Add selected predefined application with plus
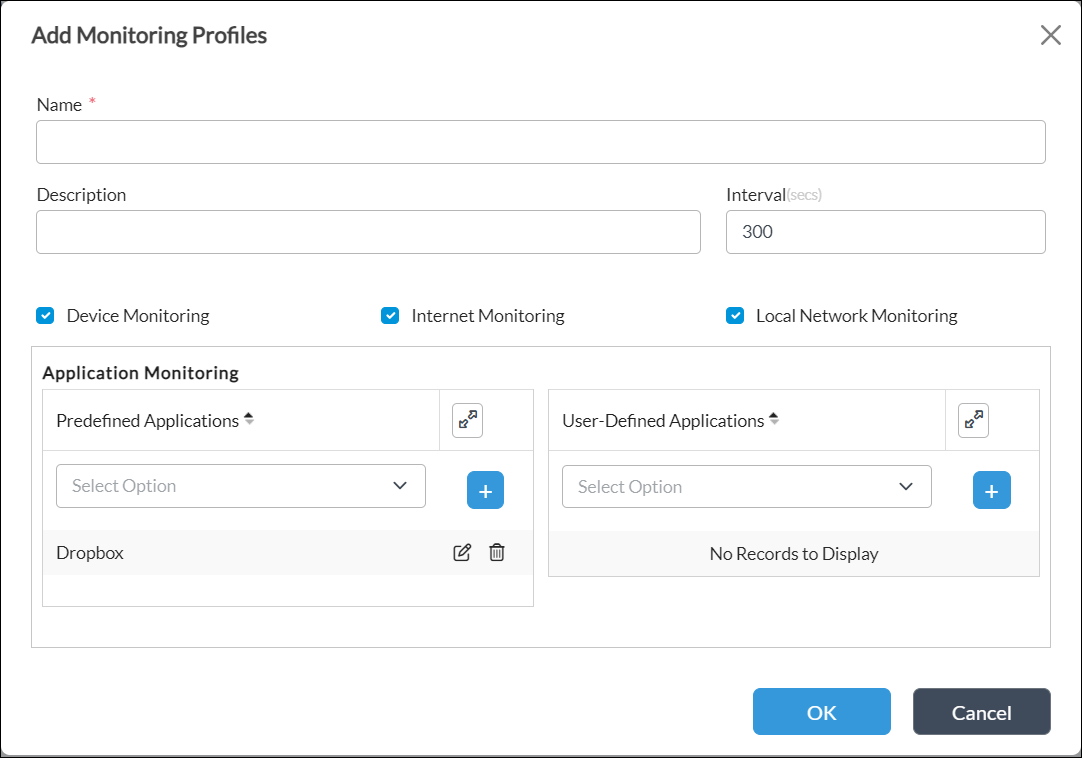This screenshot has width=1082, height=758. click(x=485, y=491)
